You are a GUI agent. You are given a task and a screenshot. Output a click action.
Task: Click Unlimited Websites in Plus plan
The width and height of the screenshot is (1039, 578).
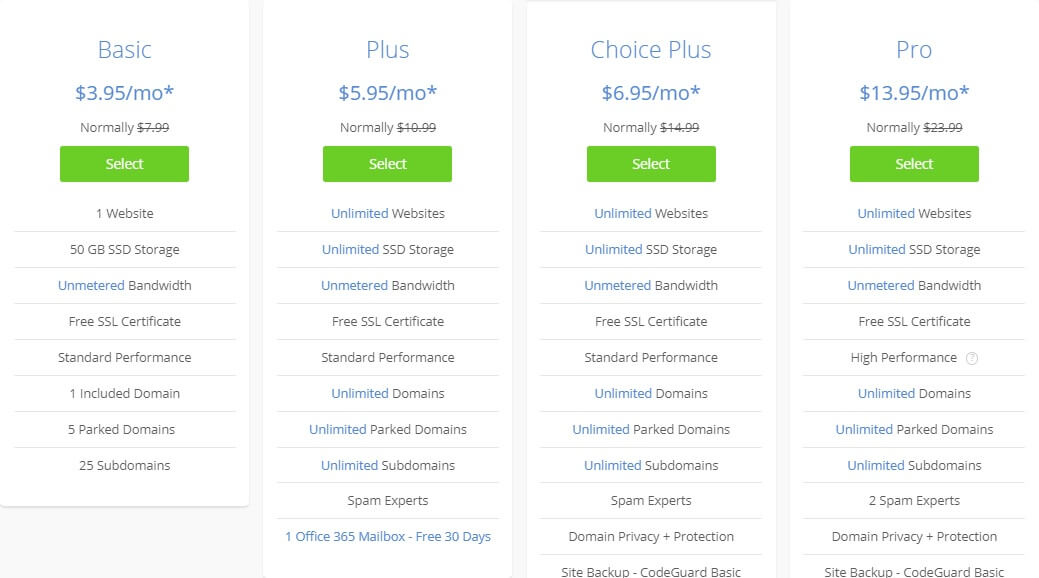coord(388,213)
